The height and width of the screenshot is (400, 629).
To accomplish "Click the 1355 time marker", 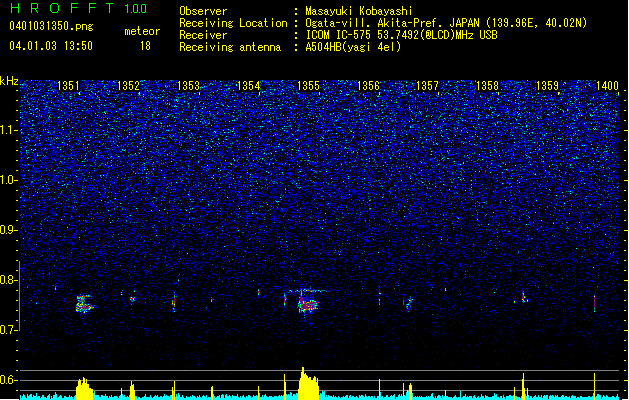I will [308, 85].
